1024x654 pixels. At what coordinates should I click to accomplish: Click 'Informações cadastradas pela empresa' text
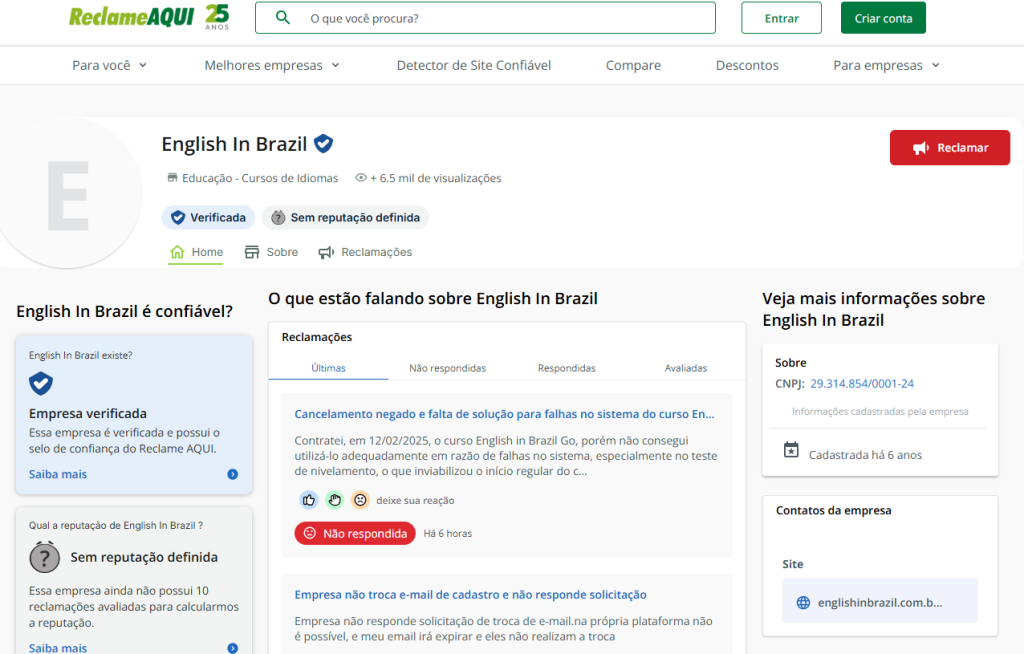pyautogui.click(x=880, y=412)
